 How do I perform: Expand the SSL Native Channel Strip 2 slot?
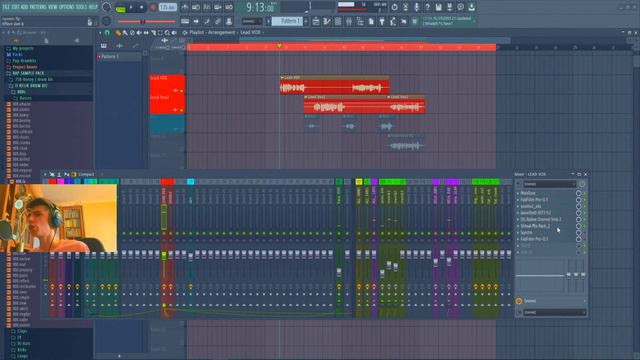click(518, 220)
